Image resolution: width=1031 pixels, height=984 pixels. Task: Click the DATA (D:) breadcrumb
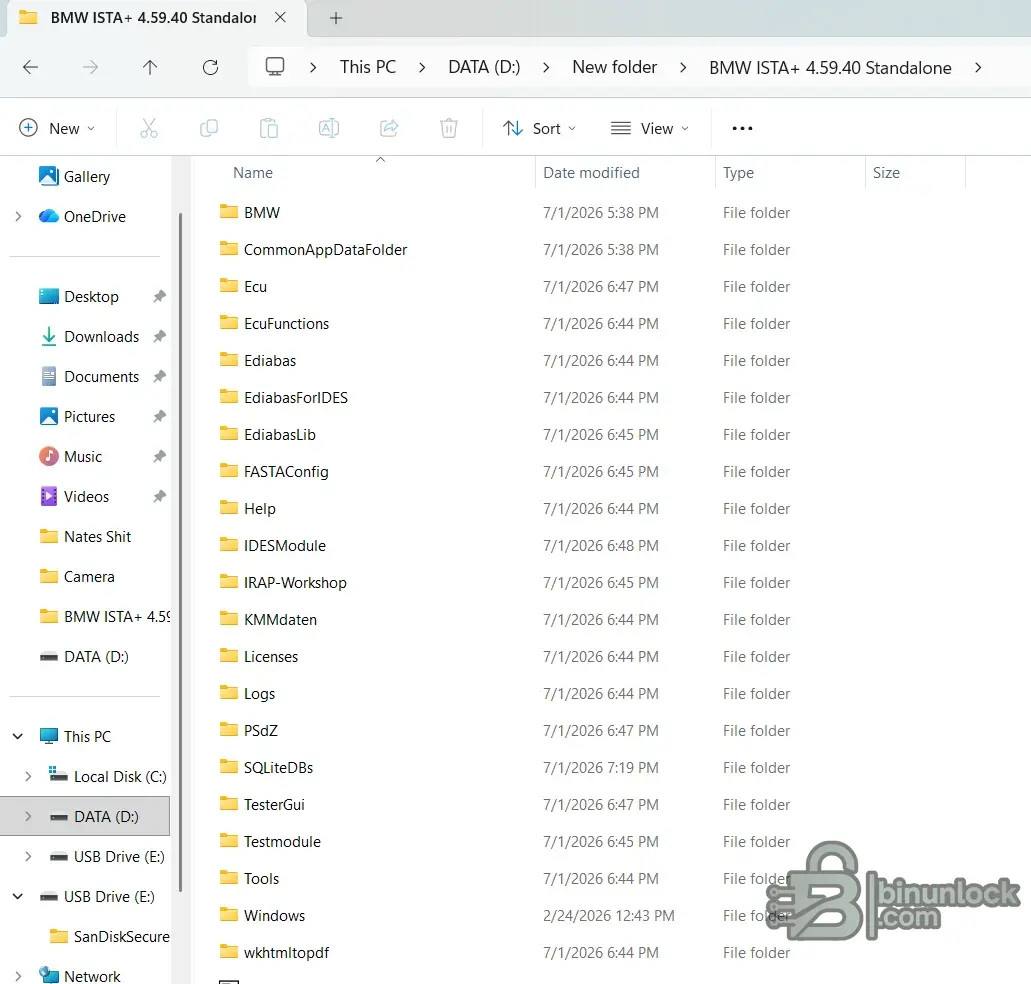pyautogui.click(x=484, y=67)
